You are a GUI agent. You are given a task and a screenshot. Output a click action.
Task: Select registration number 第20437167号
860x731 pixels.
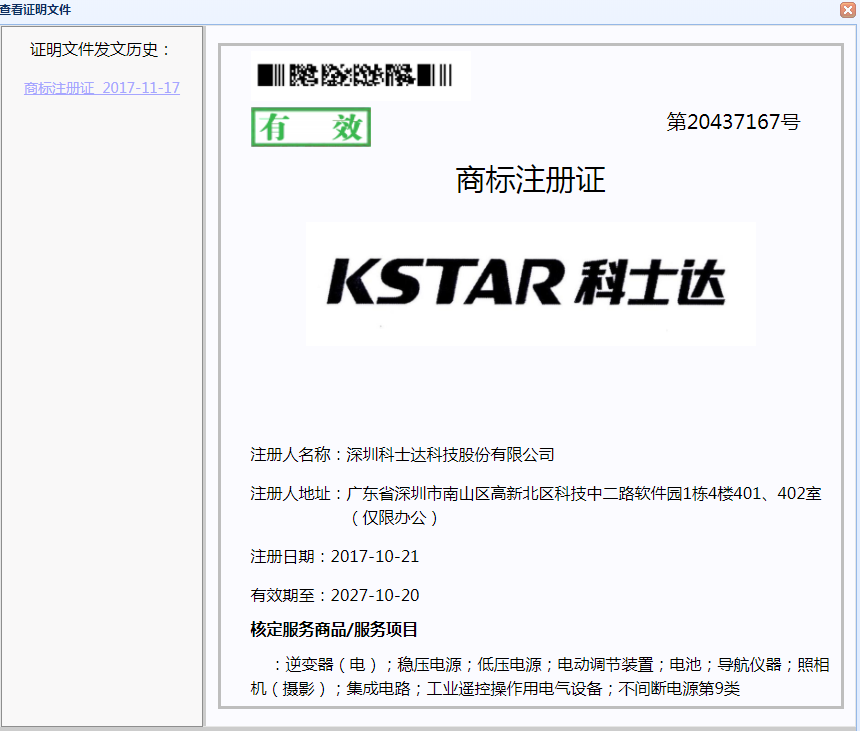click(733, 122)
